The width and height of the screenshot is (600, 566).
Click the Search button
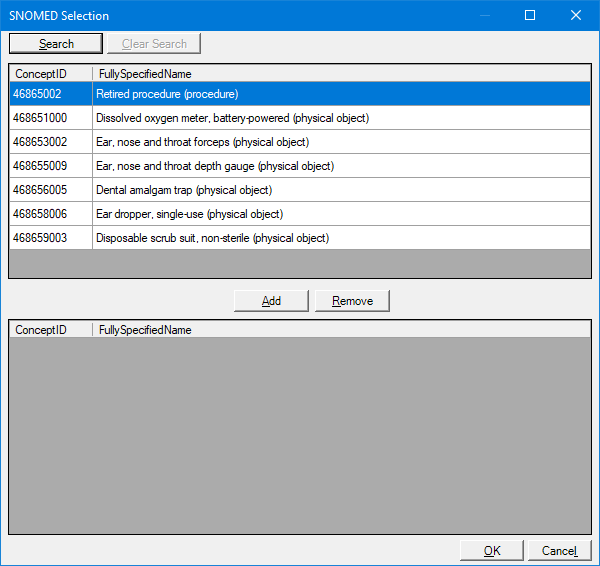(56, 44)
